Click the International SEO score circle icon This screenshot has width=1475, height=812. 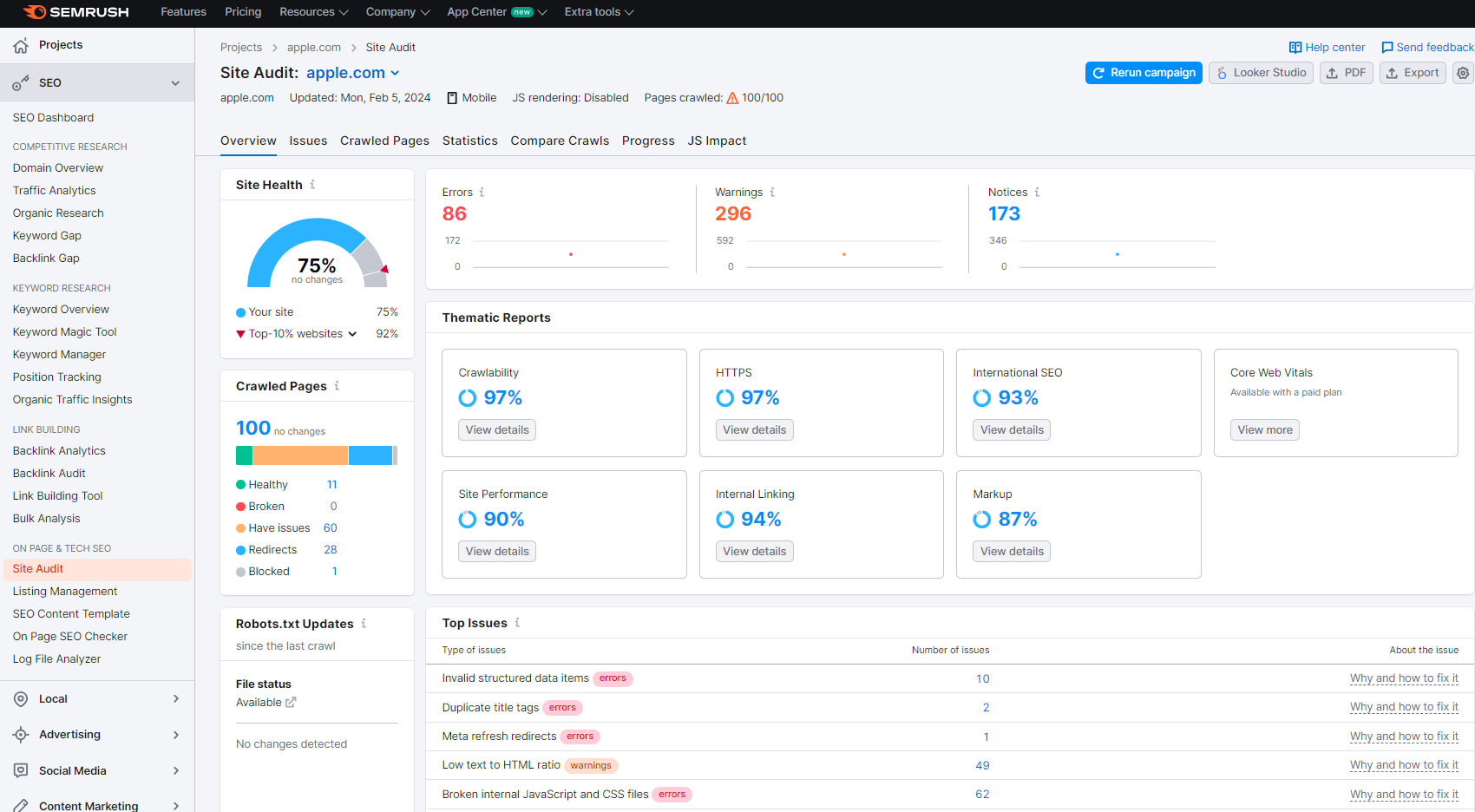(x=982, y=398)
